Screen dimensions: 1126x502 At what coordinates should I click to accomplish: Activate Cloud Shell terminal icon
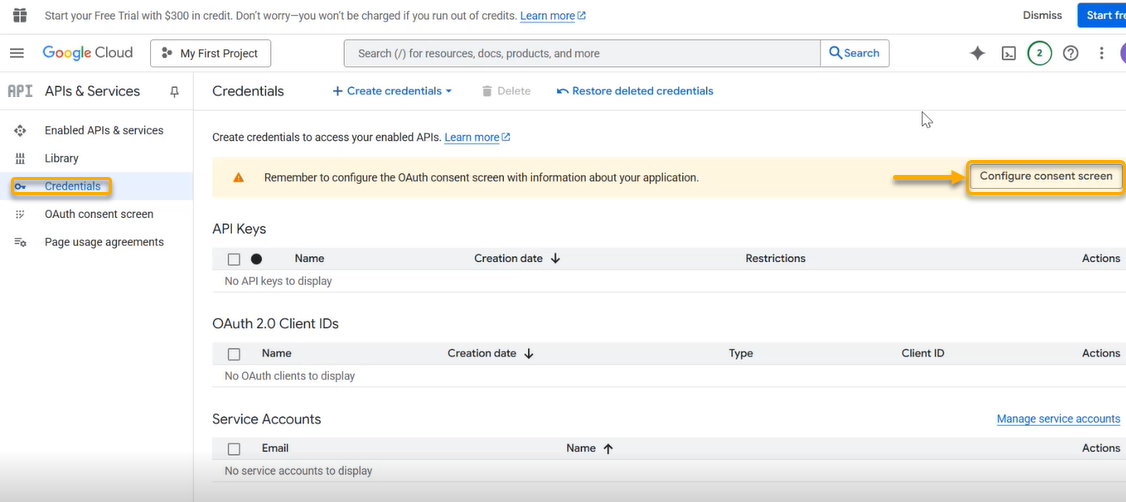coord(1009,53)
